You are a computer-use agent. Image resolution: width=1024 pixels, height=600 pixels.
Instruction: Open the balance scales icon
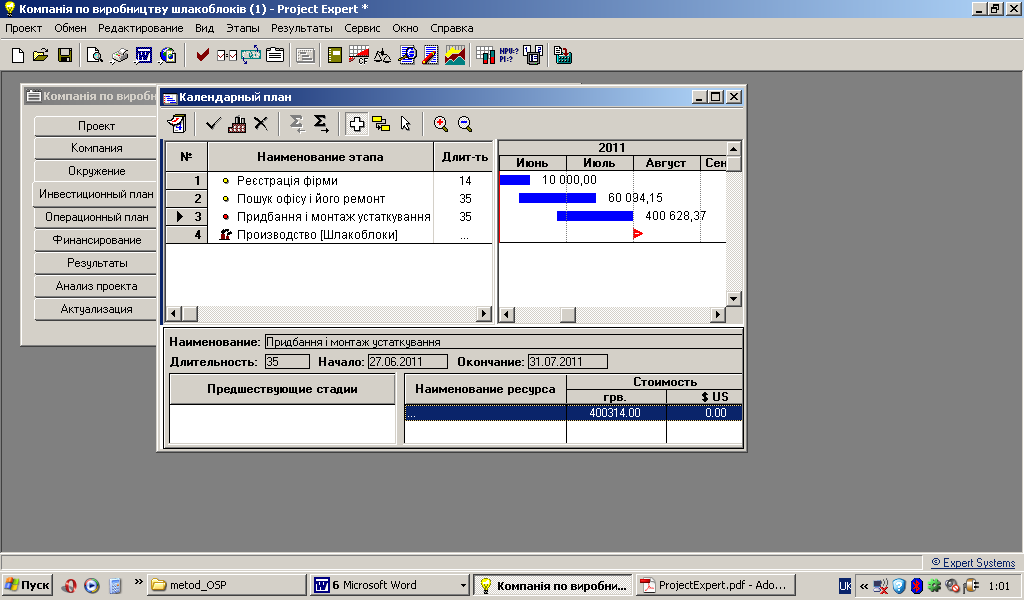(383, 55)
